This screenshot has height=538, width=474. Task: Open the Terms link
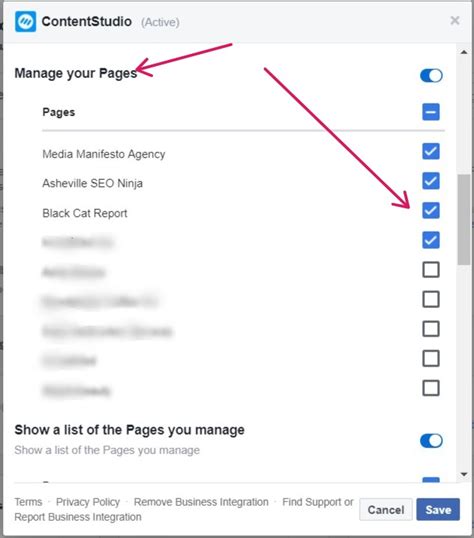(28, 502)
